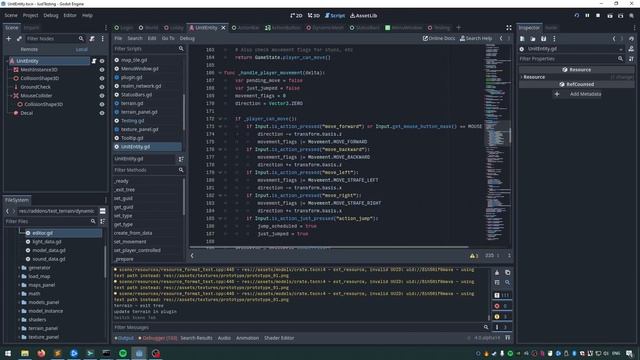
Task: Fold the _handle_player_movement function at line 166
Action: coord(220,73)
